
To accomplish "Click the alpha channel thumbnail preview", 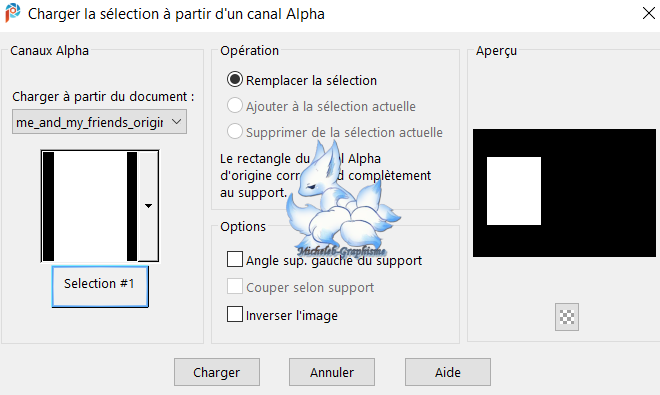I will pos(90,206).
